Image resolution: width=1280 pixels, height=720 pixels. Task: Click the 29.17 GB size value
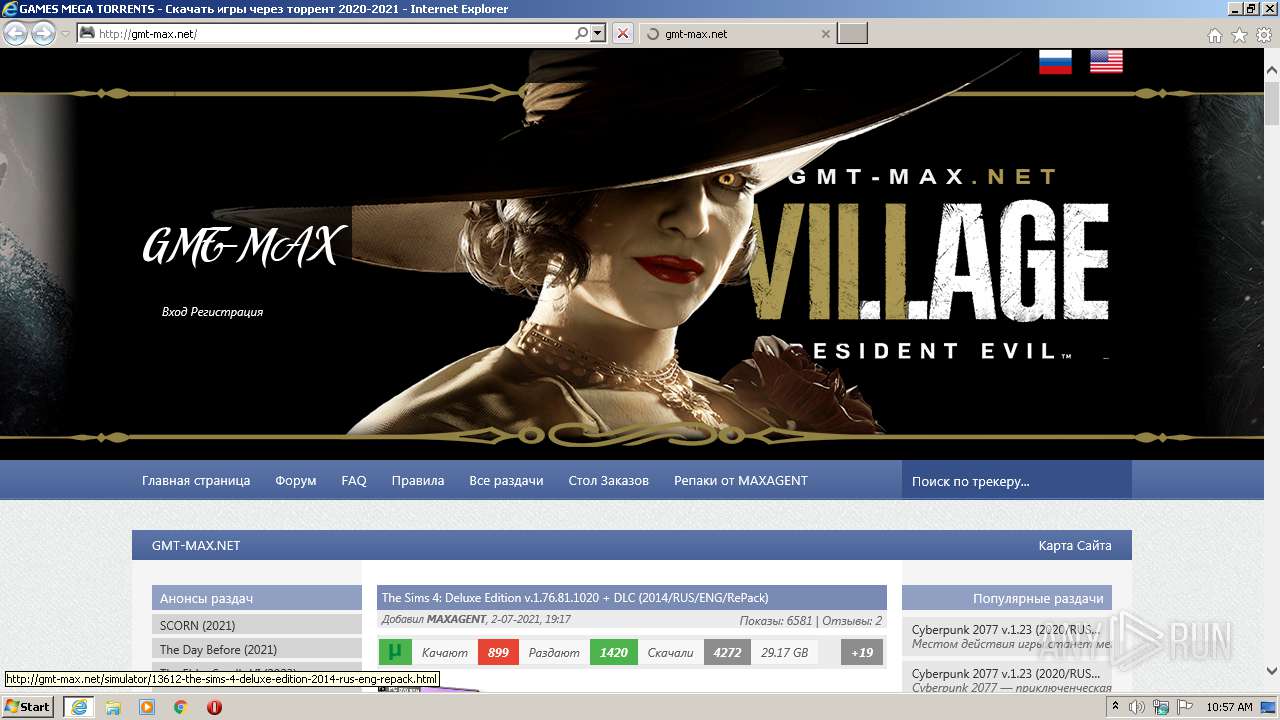[783, 653]
